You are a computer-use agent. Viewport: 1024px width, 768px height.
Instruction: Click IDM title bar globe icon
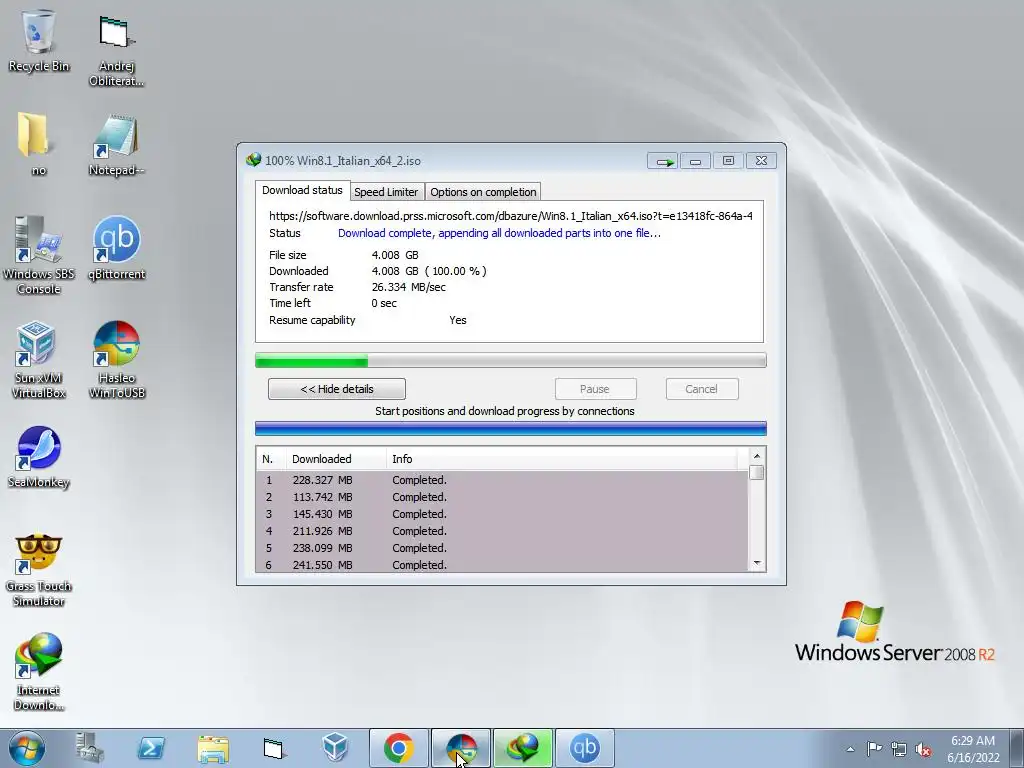tap(253, 160)
